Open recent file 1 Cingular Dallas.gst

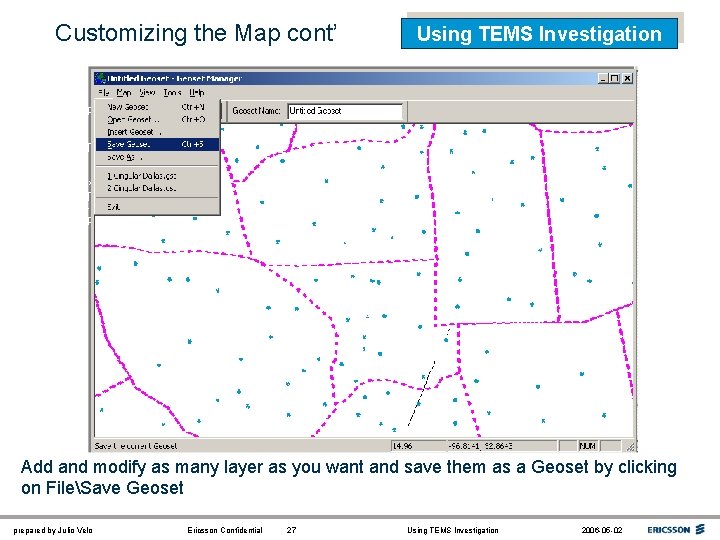point(157,176)
